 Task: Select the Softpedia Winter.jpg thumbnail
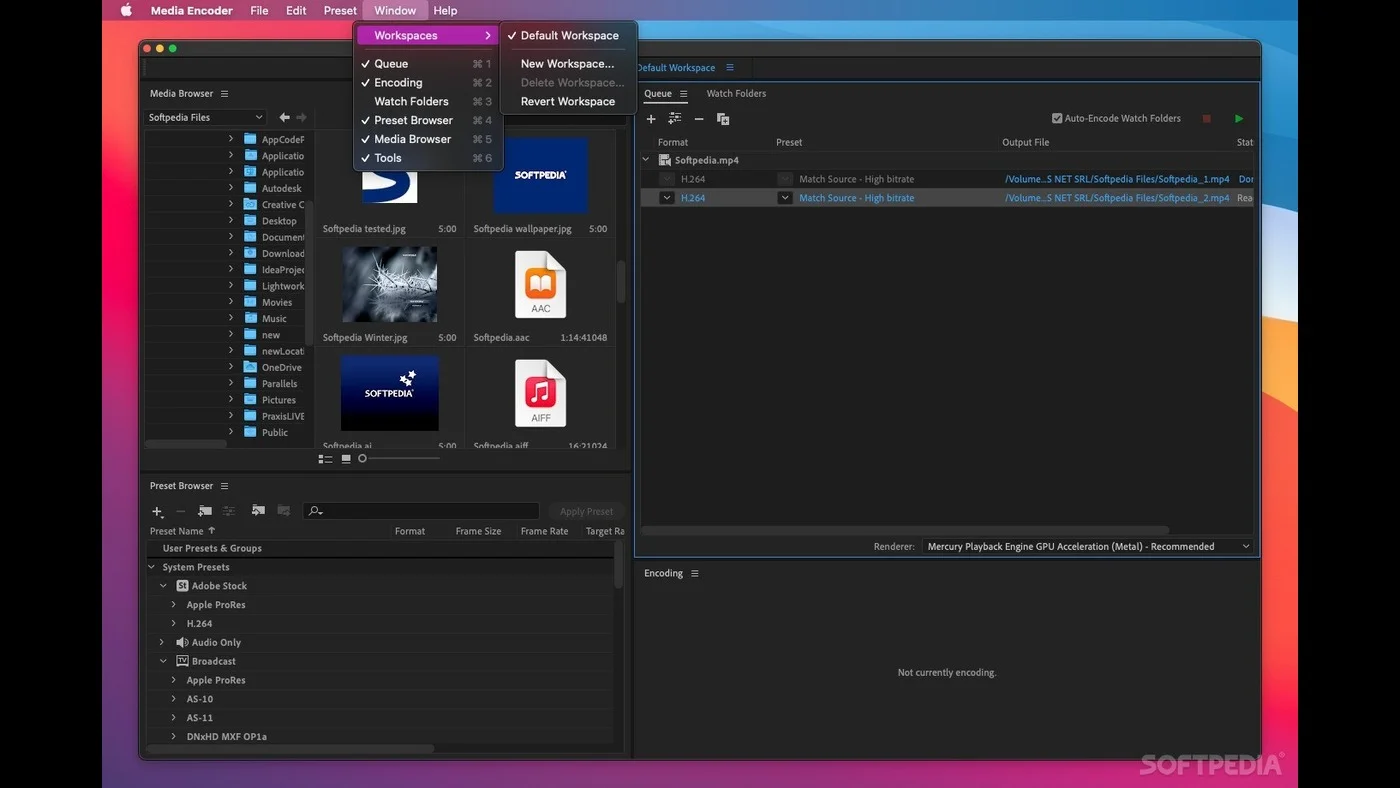(x=390, y=284)
